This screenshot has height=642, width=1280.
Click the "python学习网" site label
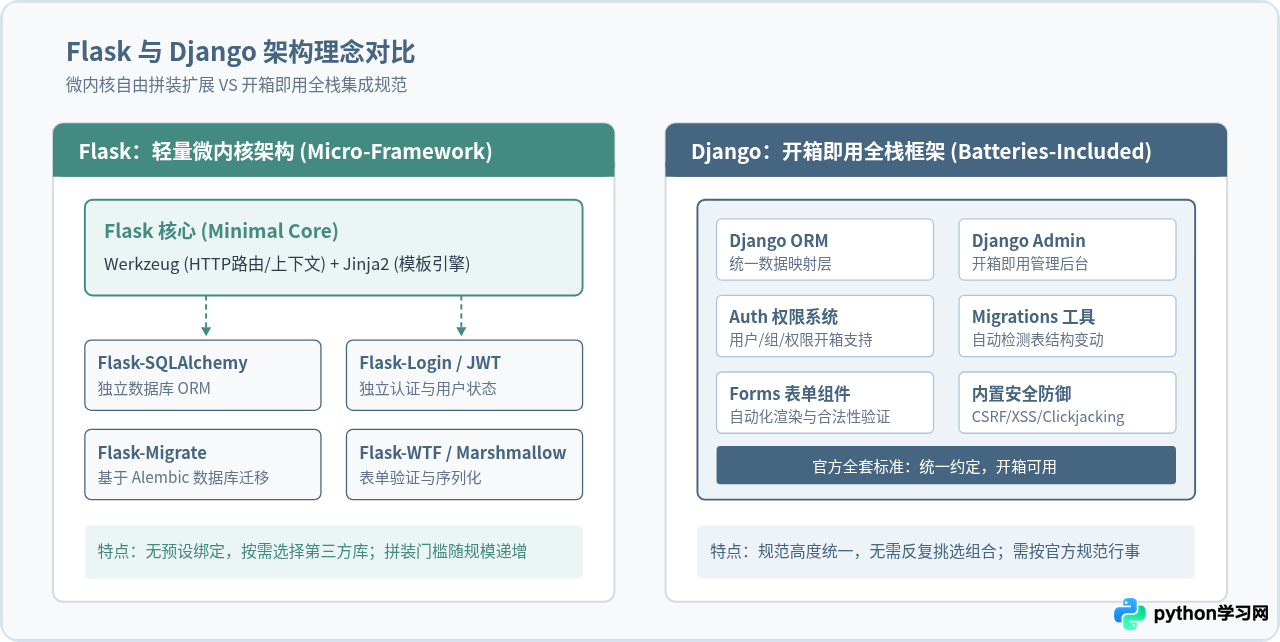coord(1211,614)
